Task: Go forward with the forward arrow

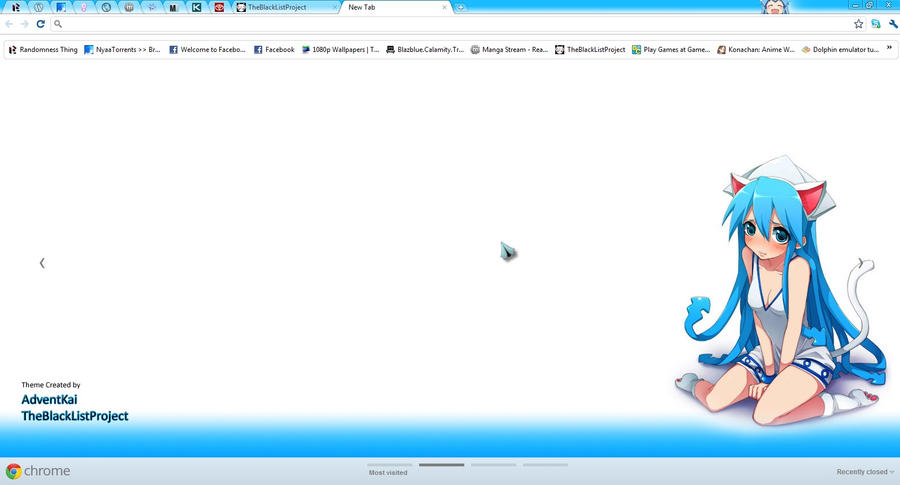Action: point(25,24)
